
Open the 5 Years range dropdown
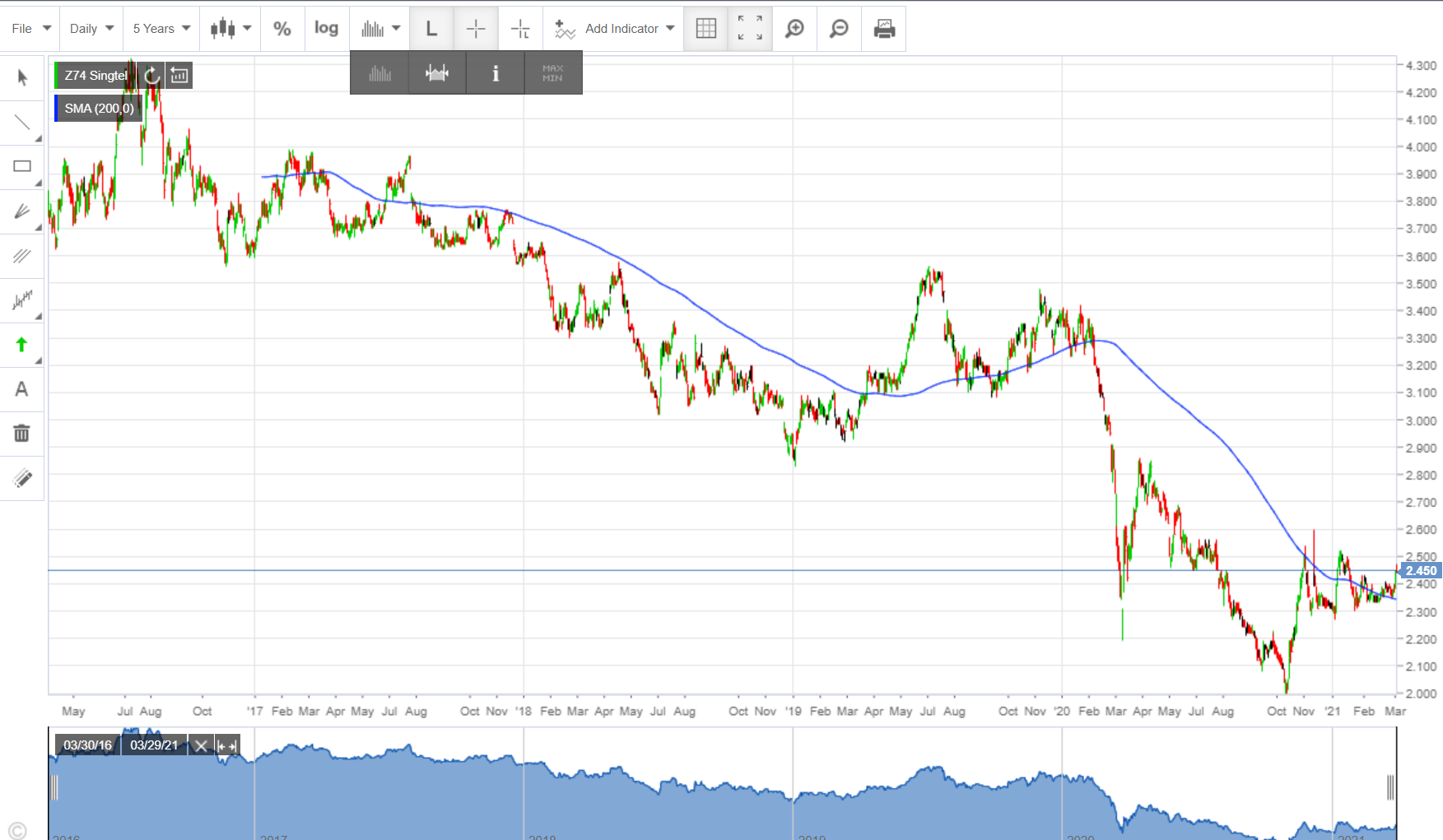tap(161, 29)
